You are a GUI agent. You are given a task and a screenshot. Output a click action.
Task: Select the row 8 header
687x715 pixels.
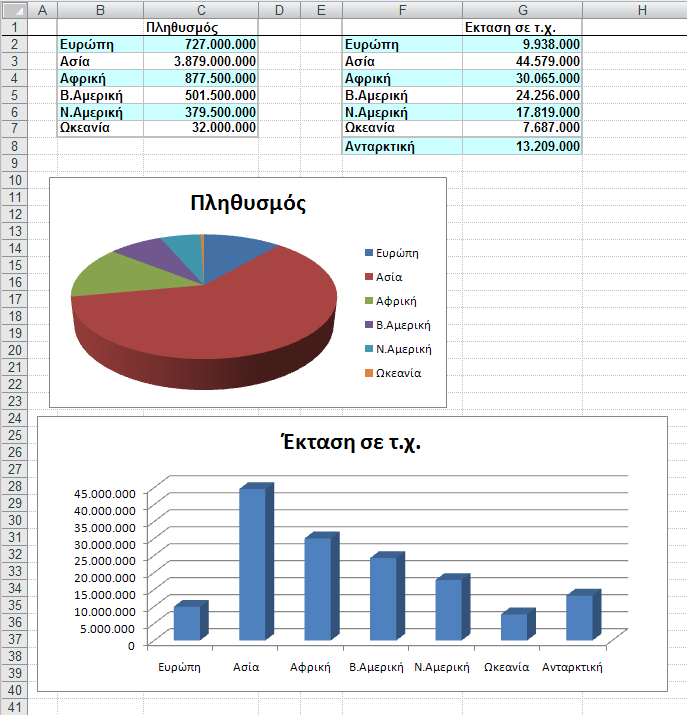14,146
